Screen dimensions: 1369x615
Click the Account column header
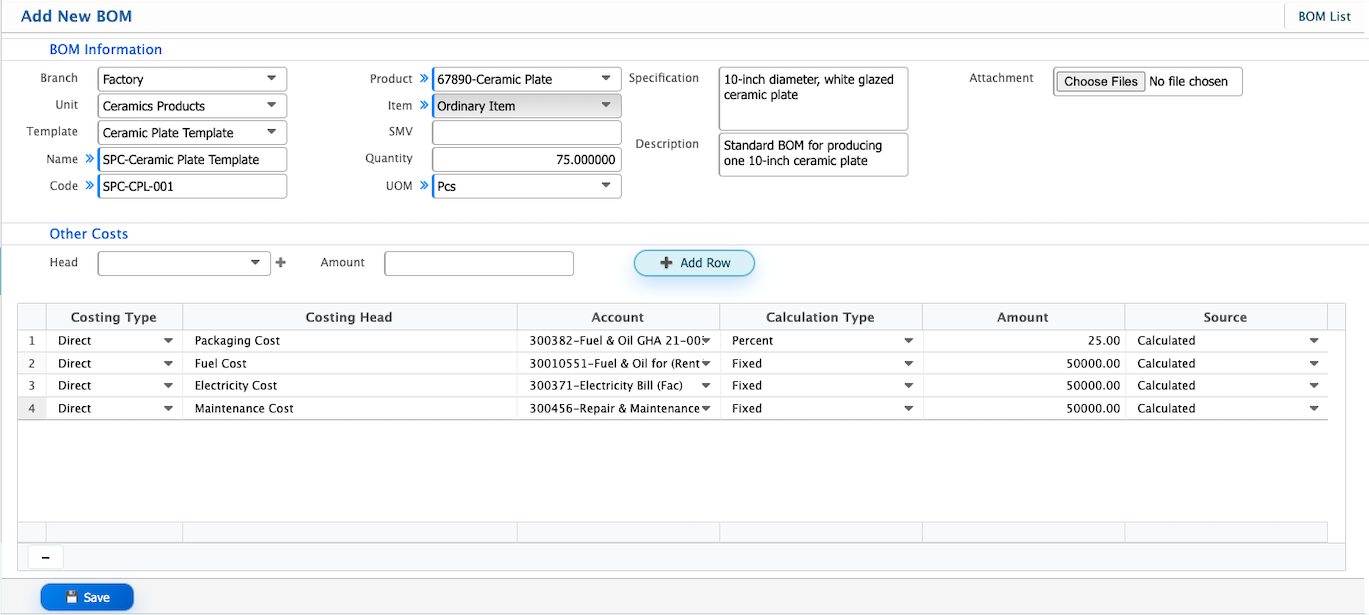tap(618, 317)
